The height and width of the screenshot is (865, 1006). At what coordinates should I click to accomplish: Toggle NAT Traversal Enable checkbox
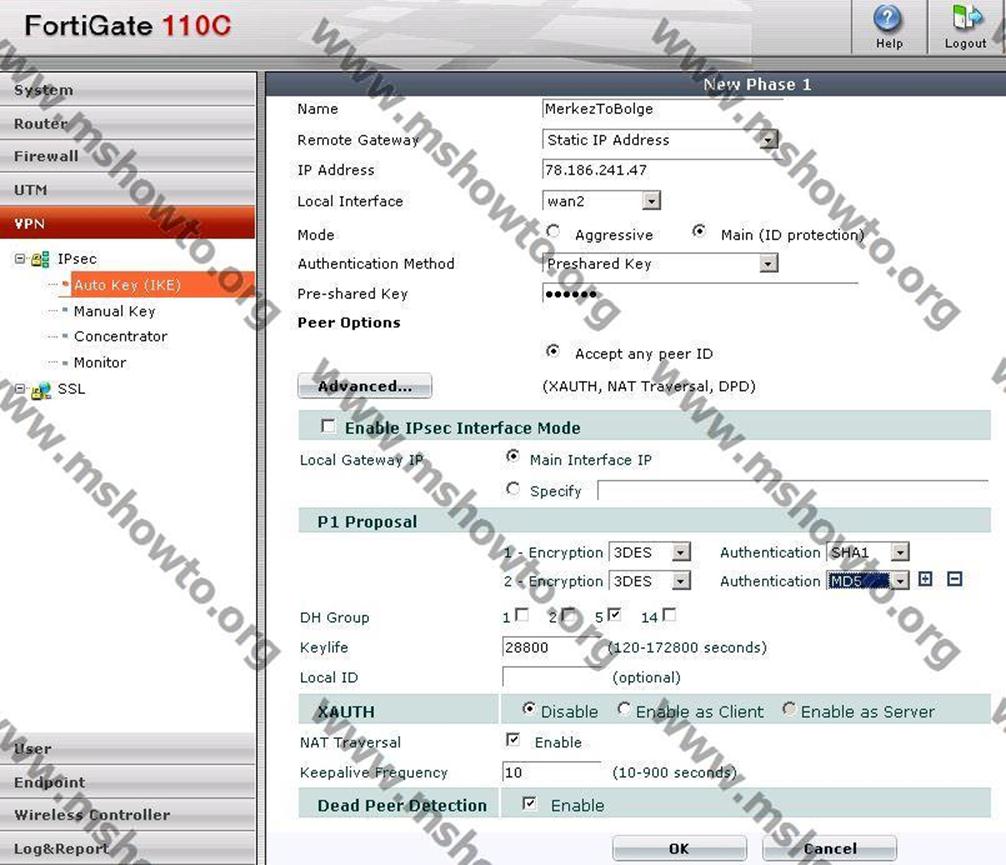[513, 740]
